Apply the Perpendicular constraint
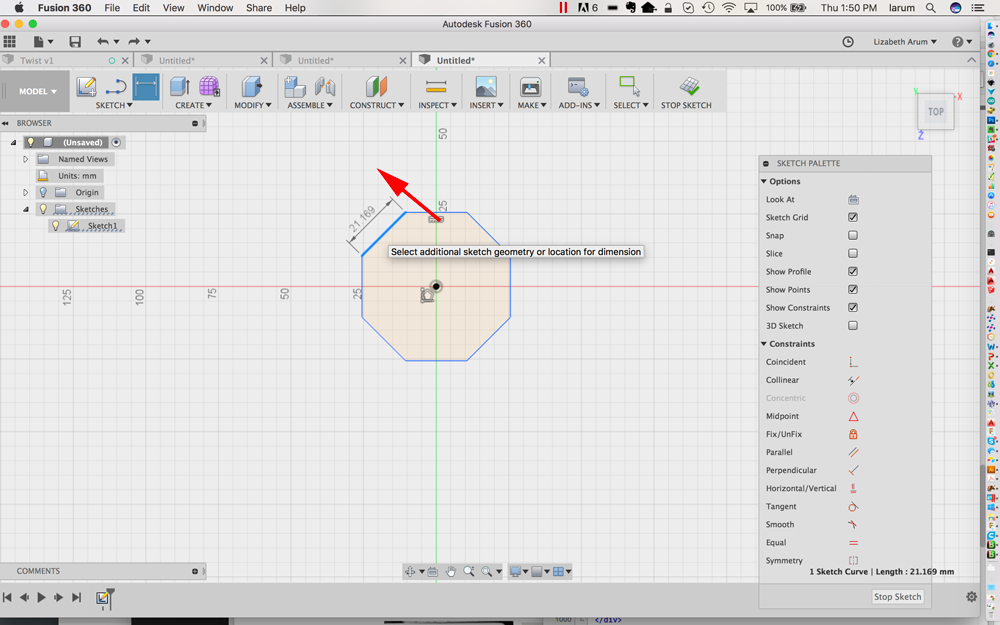Screen dimensions: 1000x625 tap(853, 471)
